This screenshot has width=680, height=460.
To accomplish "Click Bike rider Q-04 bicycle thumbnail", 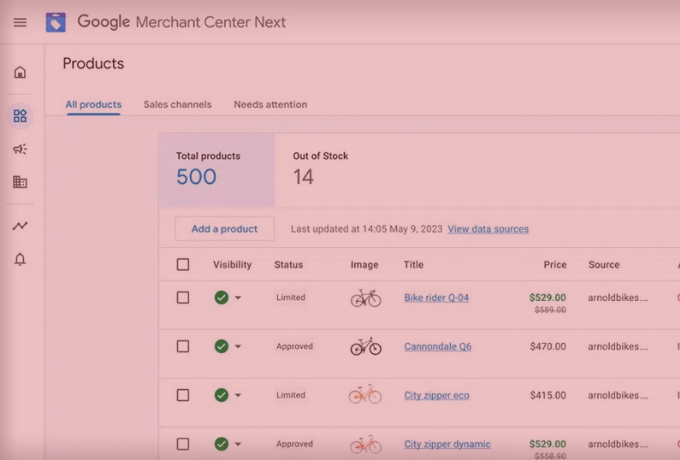I will click(366, 298).
